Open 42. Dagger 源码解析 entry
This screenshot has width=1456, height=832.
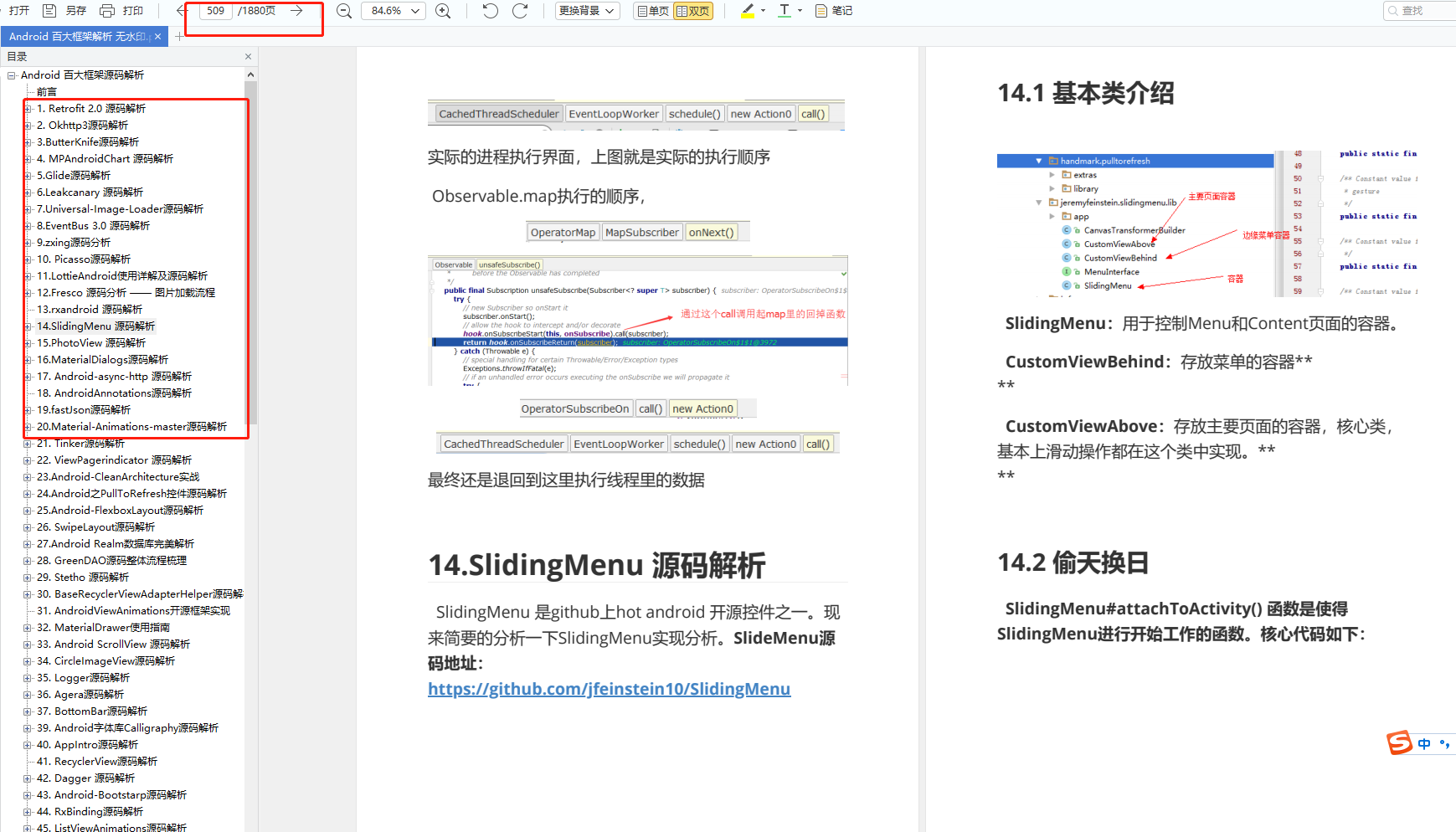[85, 778]
